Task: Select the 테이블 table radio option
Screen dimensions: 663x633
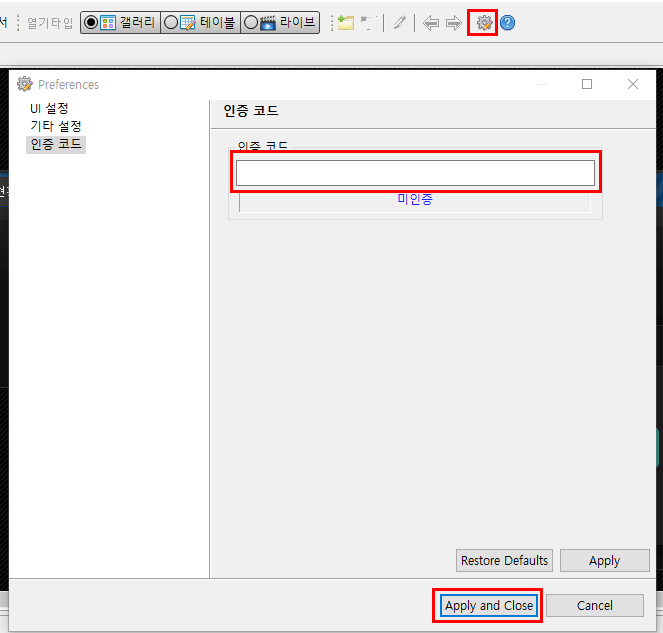Action: (200, 22)
